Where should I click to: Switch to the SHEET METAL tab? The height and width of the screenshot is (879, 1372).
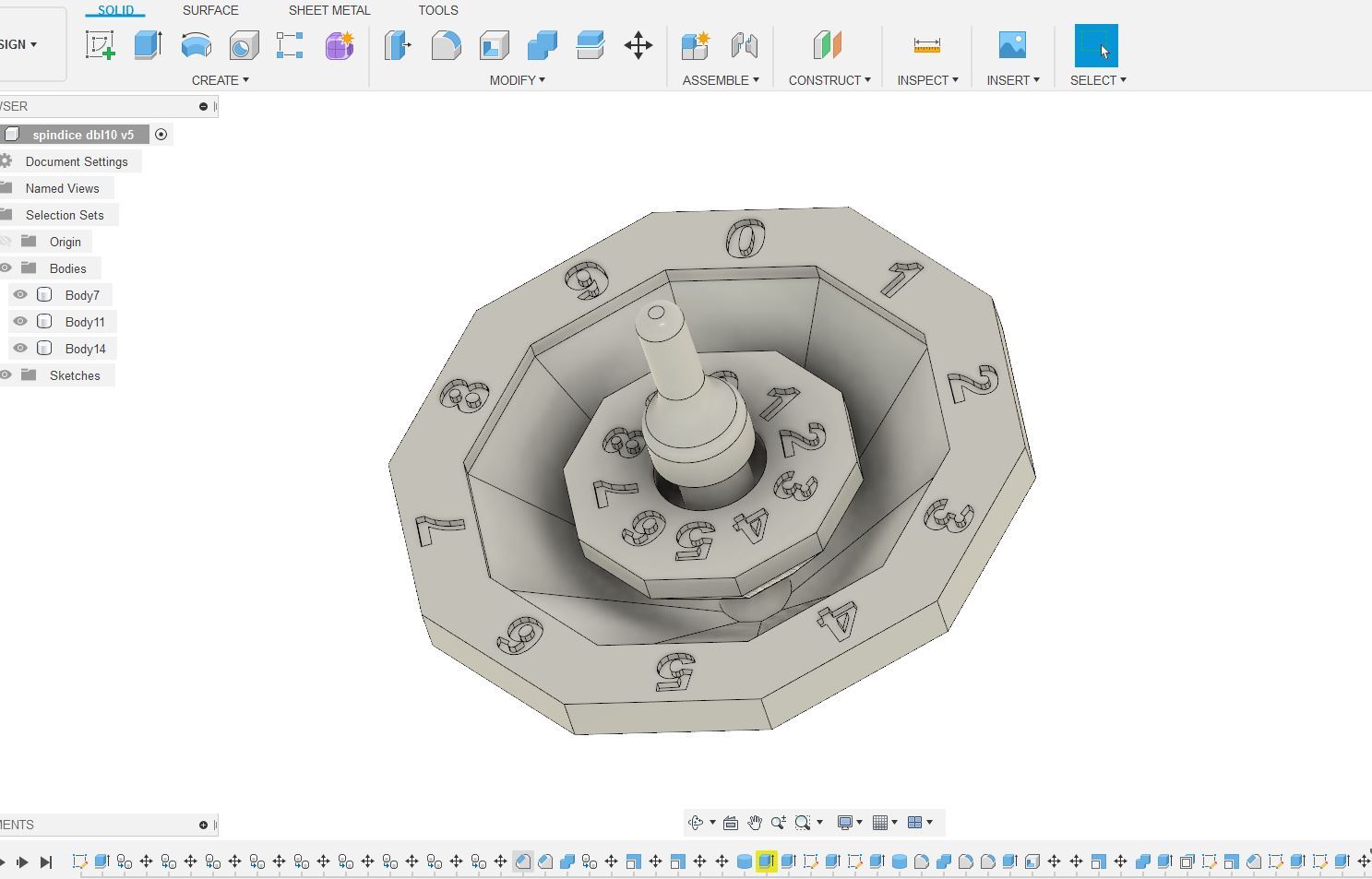[329, 10]
